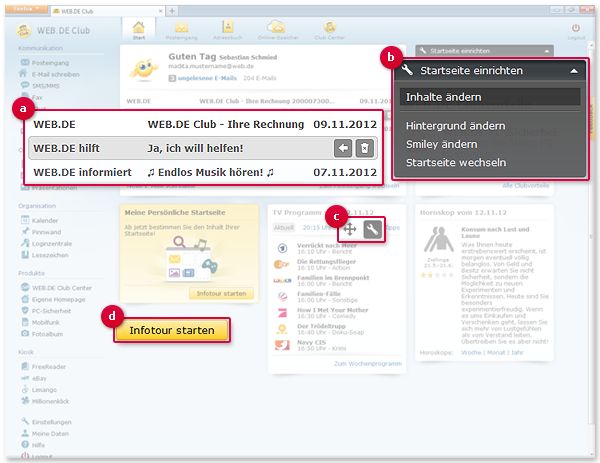Click channel logo beside Navy CIS
This screenshot has width=600, height=463.
pyautogui.click(x=282, y=345)
